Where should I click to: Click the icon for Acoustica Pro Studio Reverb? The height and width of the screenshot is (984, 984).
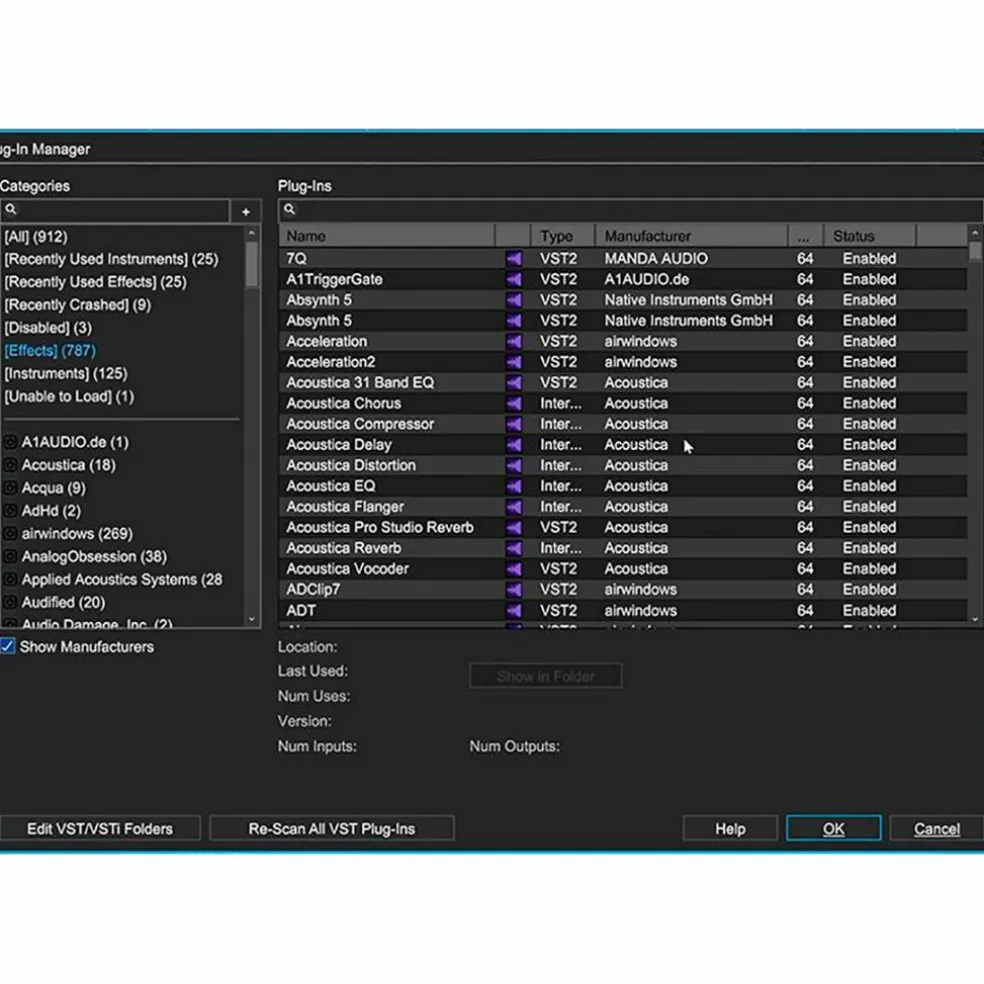click(x=514, y=528)
